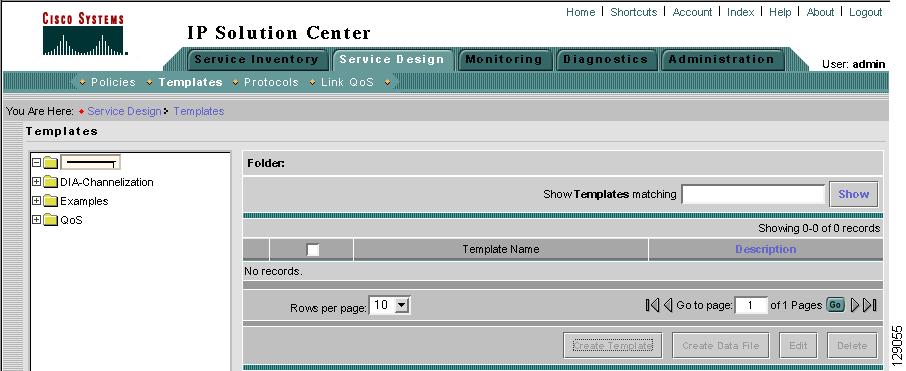Expand the QoS folder
The width and height of the screenshot is (906, 371).
[x=36, y=220]
